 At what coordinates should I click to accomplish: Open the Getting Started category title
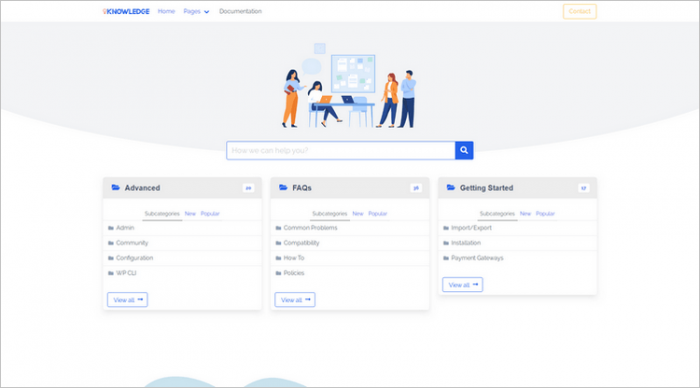click(x=487, y=188)
